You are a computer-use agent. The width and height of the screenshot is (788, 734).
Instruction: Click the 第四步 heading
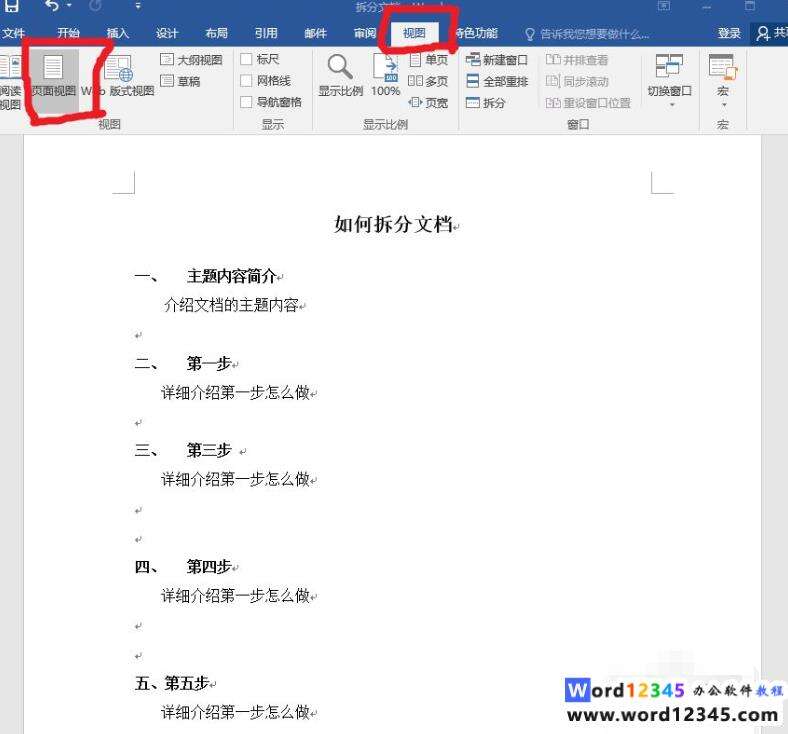click(x=209, y=567)
